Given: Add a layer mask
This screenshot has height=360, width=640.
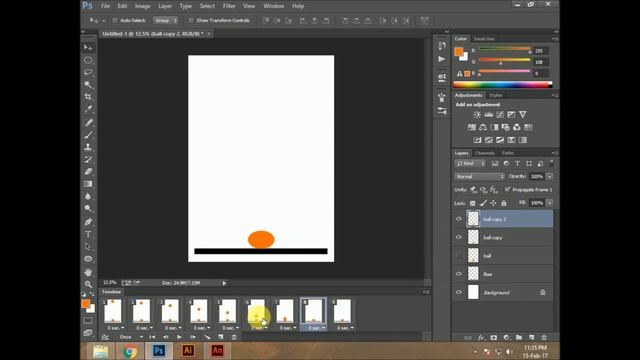Looking at the screenshot, I should pos(493,338).
